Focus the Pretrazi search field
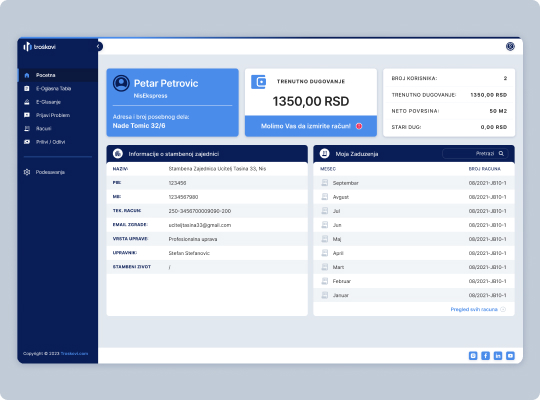This screenshot has width=540, height=400. coord(475,154)
